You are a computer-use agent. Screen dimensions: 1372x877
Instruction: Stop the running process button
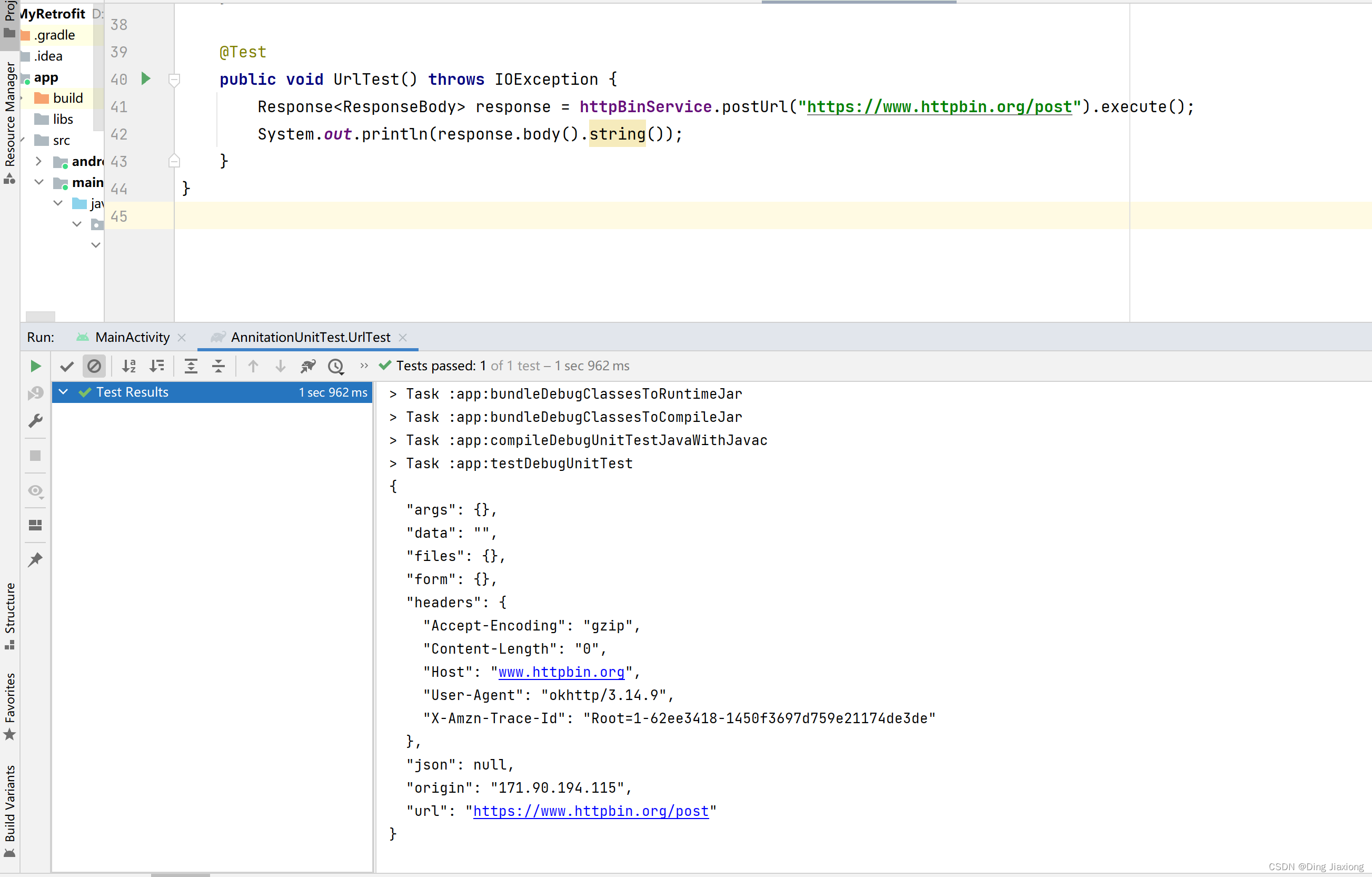pyautogui.click(x=35, y=456)
